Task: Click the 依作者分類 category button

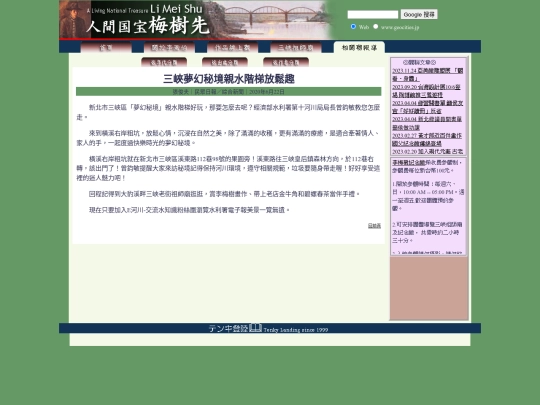Action: click(286, 62)
